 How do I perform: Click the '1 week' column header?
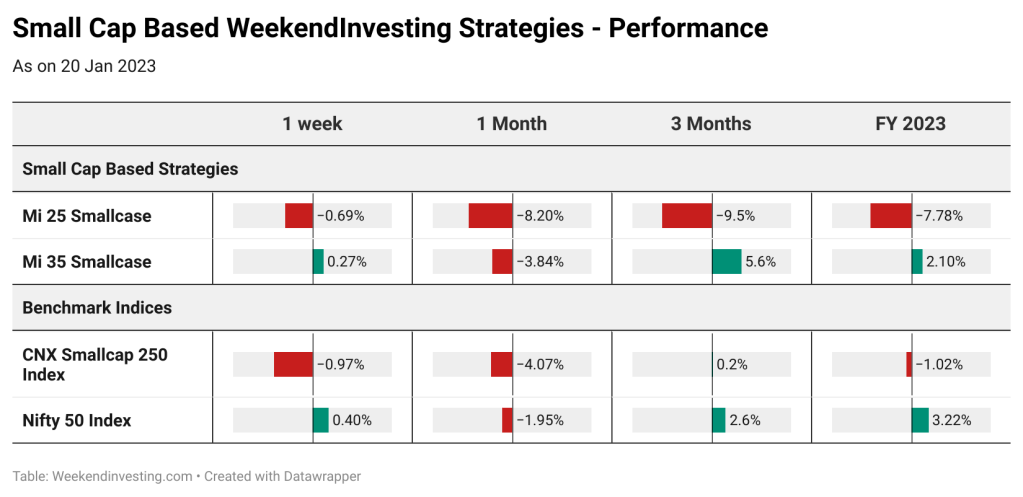point(312,124)
